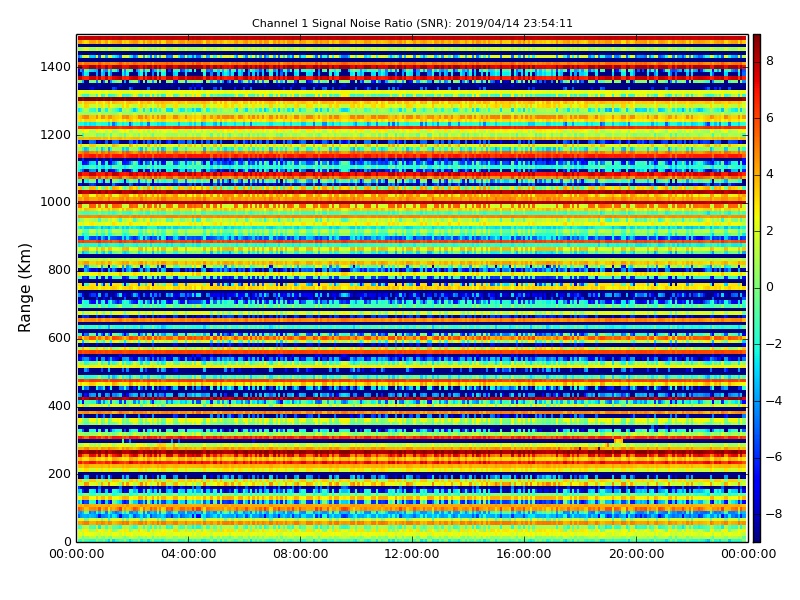Click the colorbar label −2
The width and height of the screenshot is (800, 600).
pos(774,344)
